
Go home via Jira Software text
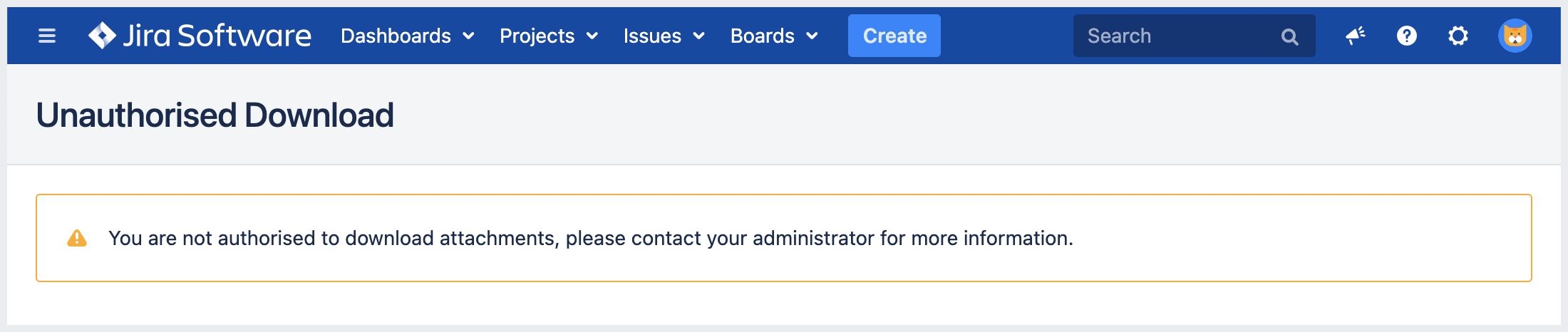[217, 36]
